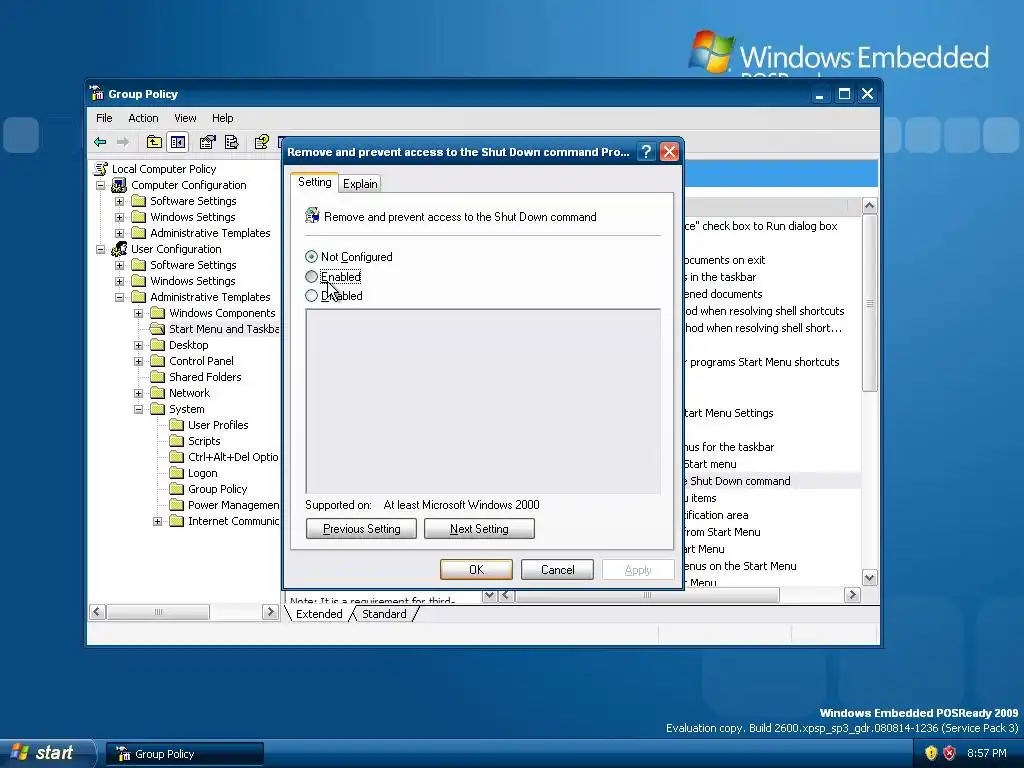The image size is (1024, 768).
Task: Open the red security alert tray icon
Action: [949, 753]
